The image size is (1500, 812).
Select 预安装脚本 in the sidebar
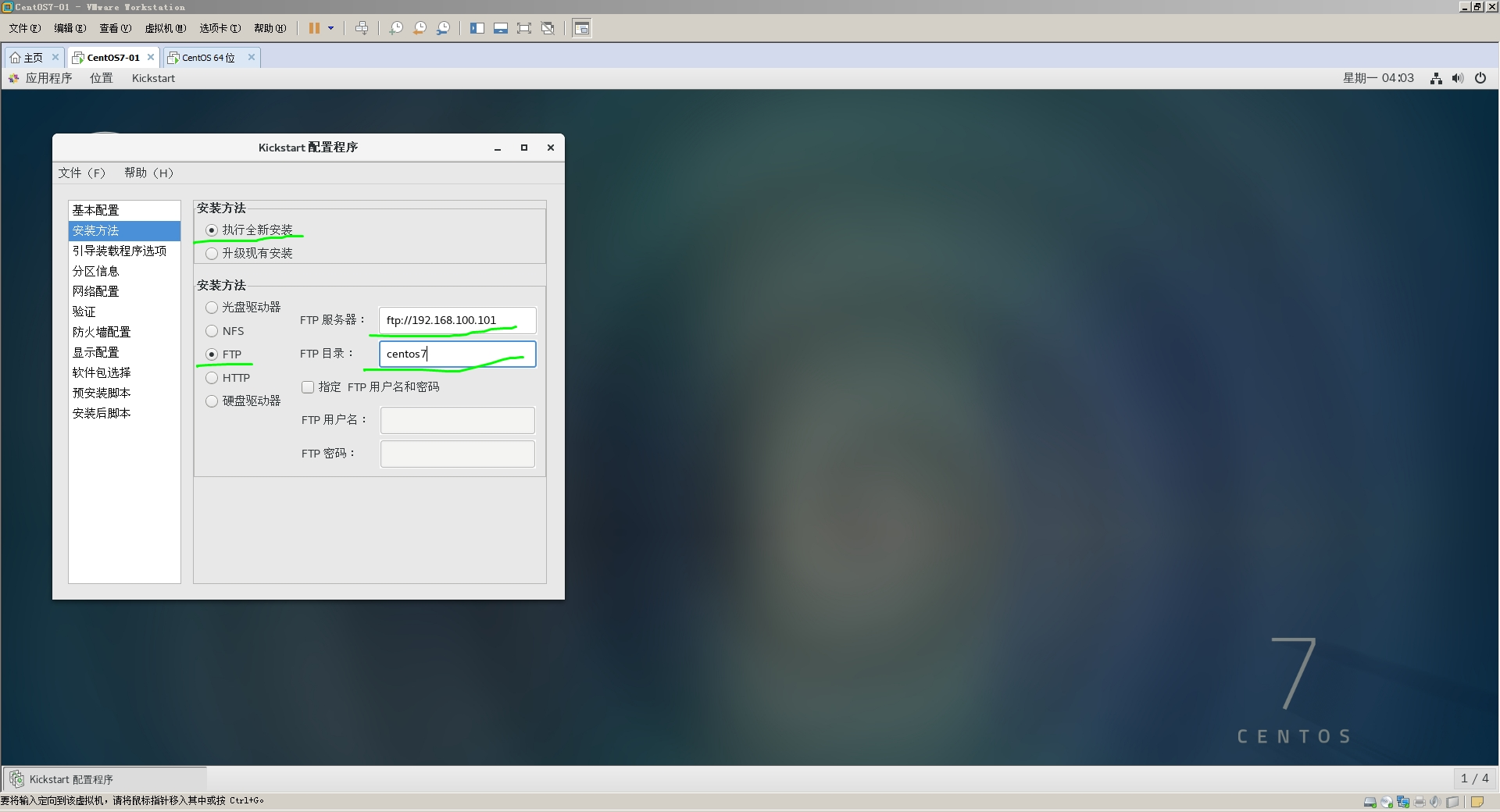coord(124,393)
